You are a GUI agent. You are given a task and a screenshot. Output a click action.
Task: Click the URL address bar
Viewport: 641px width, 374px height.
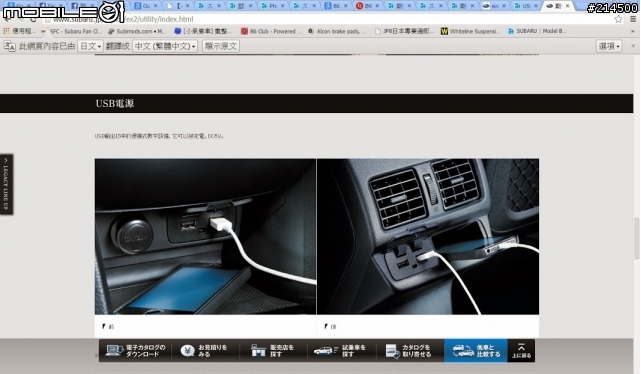(x=327, y=19)
